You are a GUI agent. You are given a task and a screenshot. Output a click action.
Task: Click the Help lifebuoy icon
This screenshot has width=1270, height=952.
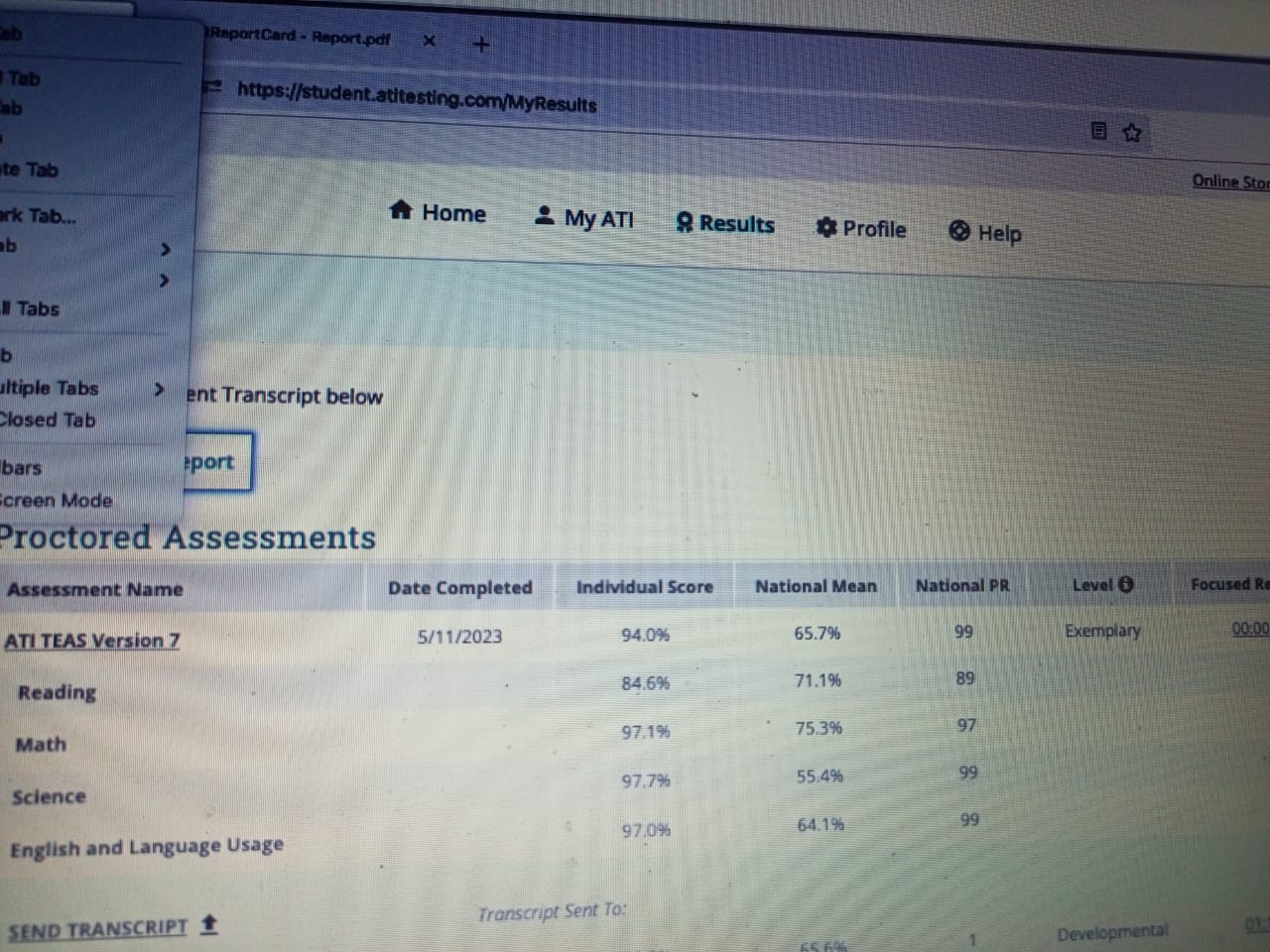pos(959,231)
